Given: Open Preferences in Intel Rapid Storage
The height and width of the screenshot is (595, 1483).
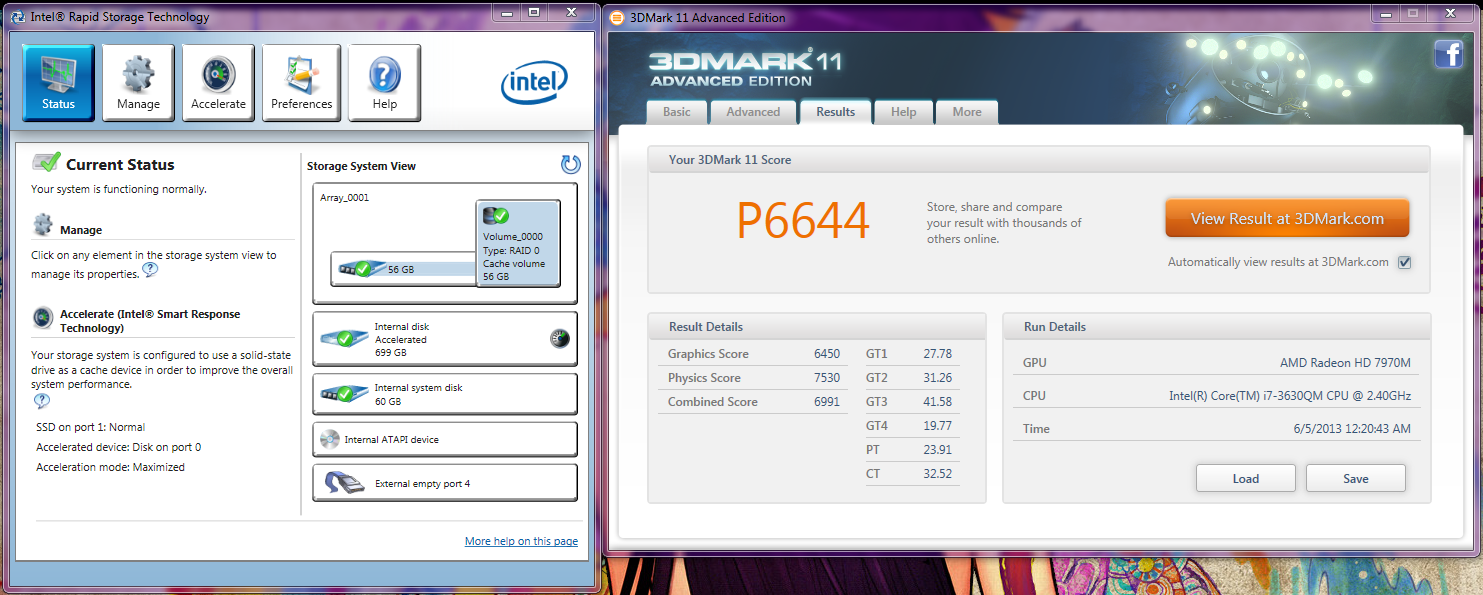Looking at the screenshot, I should (x=301, y=83).
